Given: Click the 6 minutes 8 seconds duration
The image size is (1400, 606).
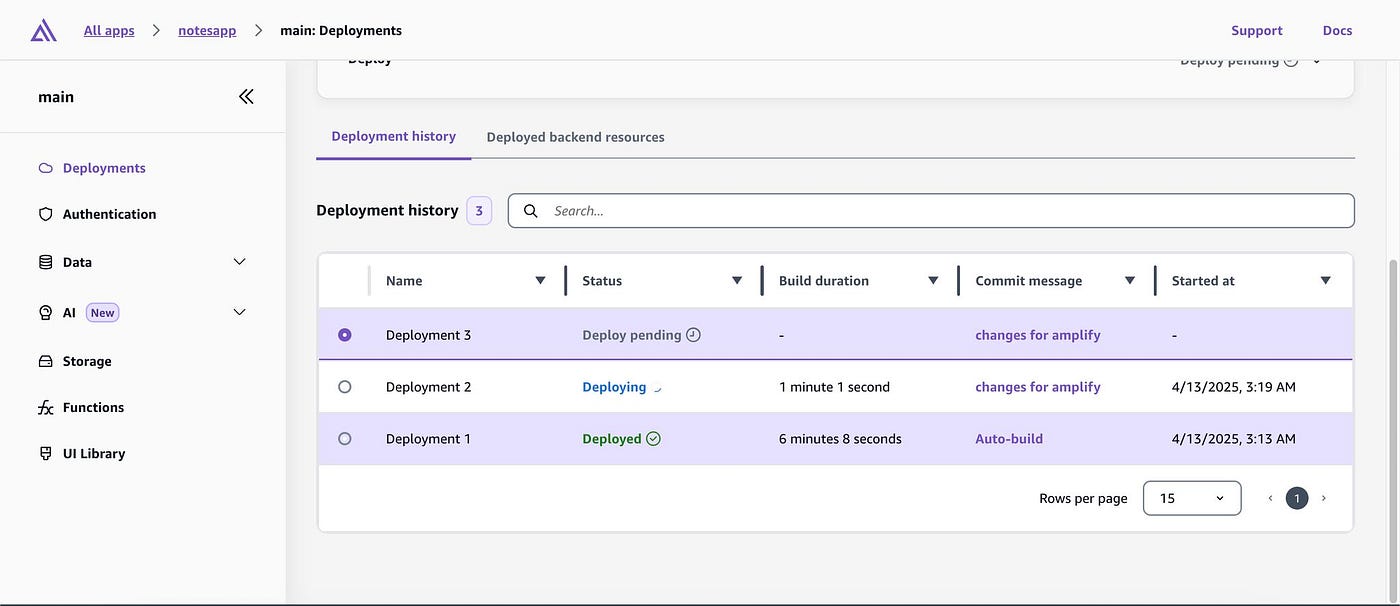Looking at the screenshot, I should (x=840, y=439).
